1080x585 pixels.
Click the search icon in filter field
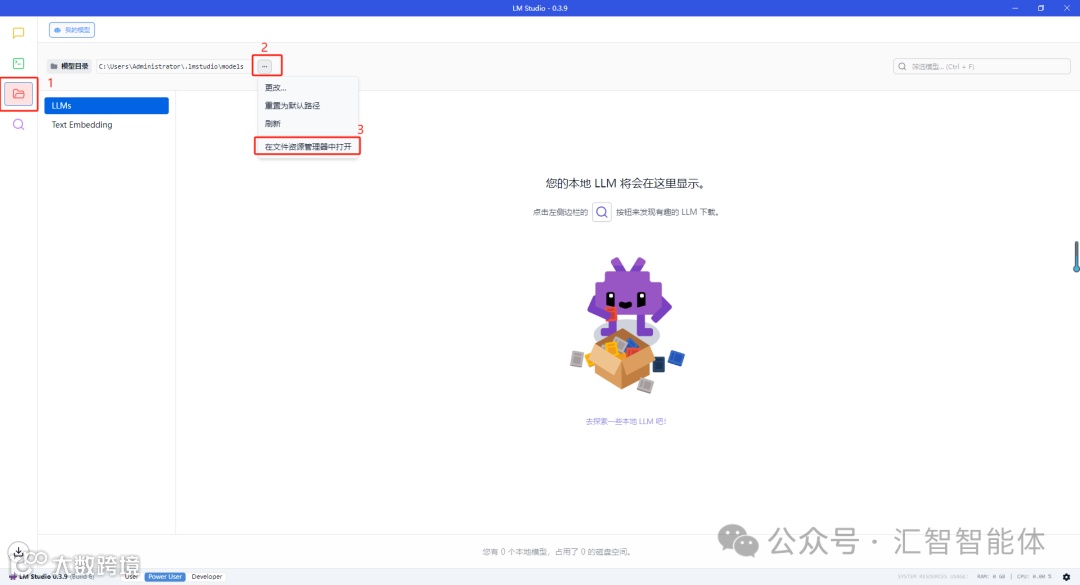click(x=902, y=66)
